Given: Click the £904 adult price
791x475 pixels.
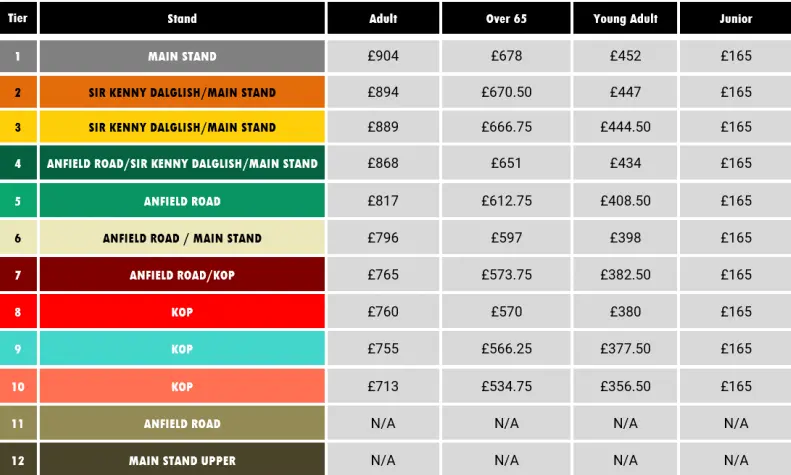Looking at the screenshot, I should click(x=383, y=56).
